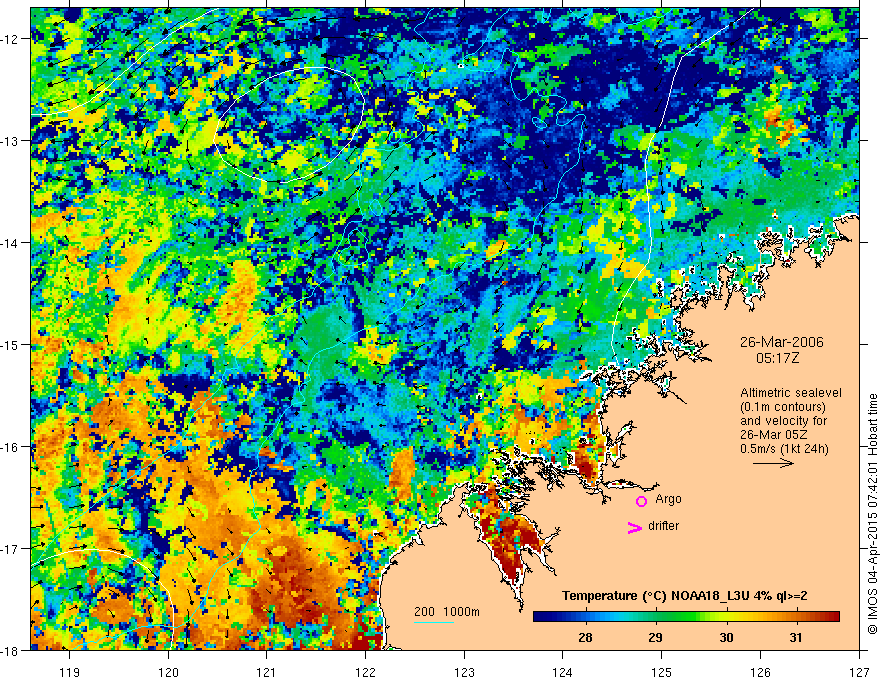This screenshot has width=880, height=680.
Task: Click latitude axis label -16
Action: point(11,447)
